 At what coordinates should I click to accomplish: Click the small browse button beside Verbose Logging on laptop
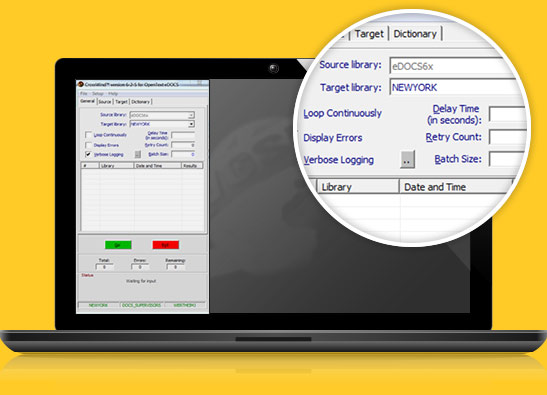point(138,154)
